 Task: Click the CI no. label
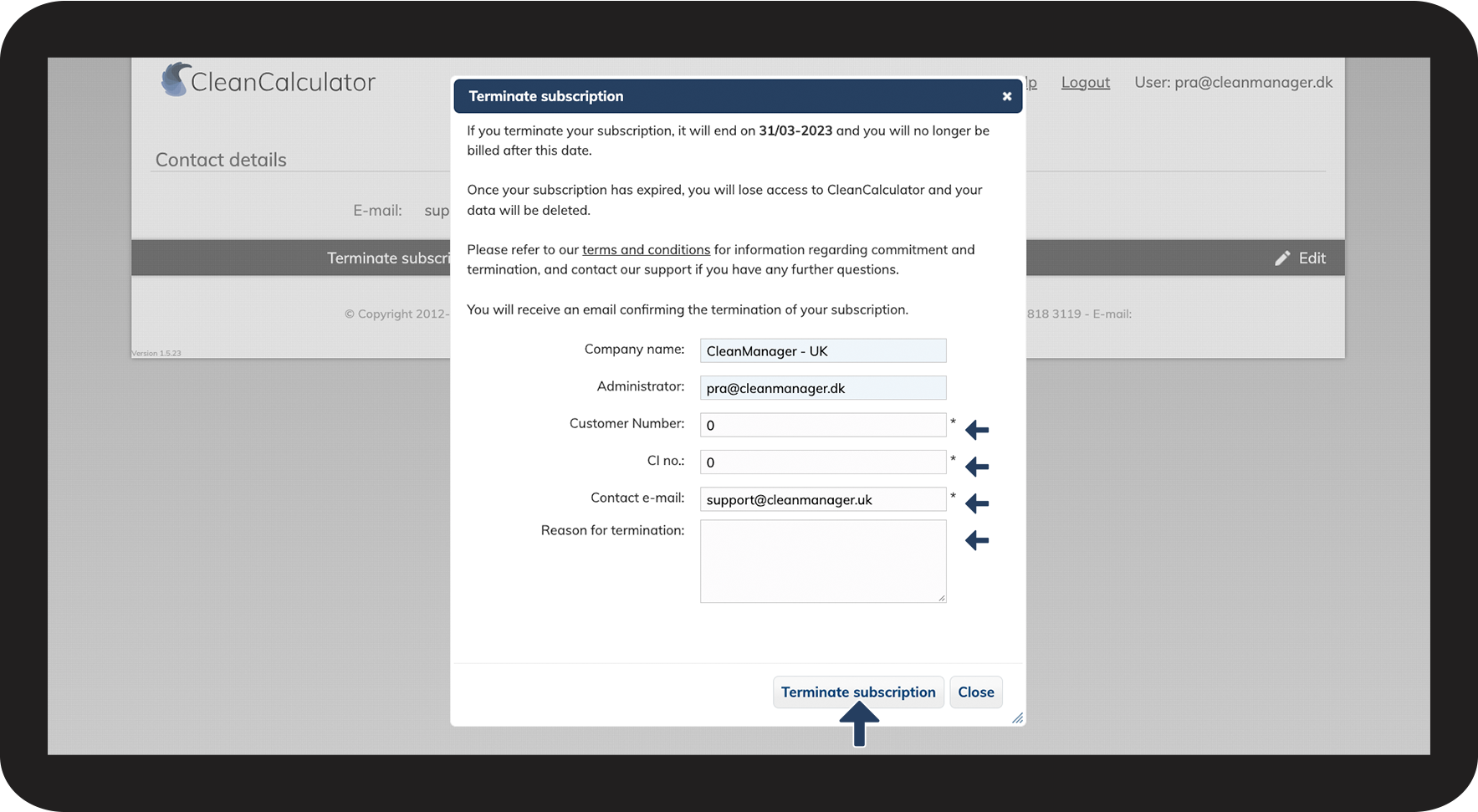tap(666, 461)
